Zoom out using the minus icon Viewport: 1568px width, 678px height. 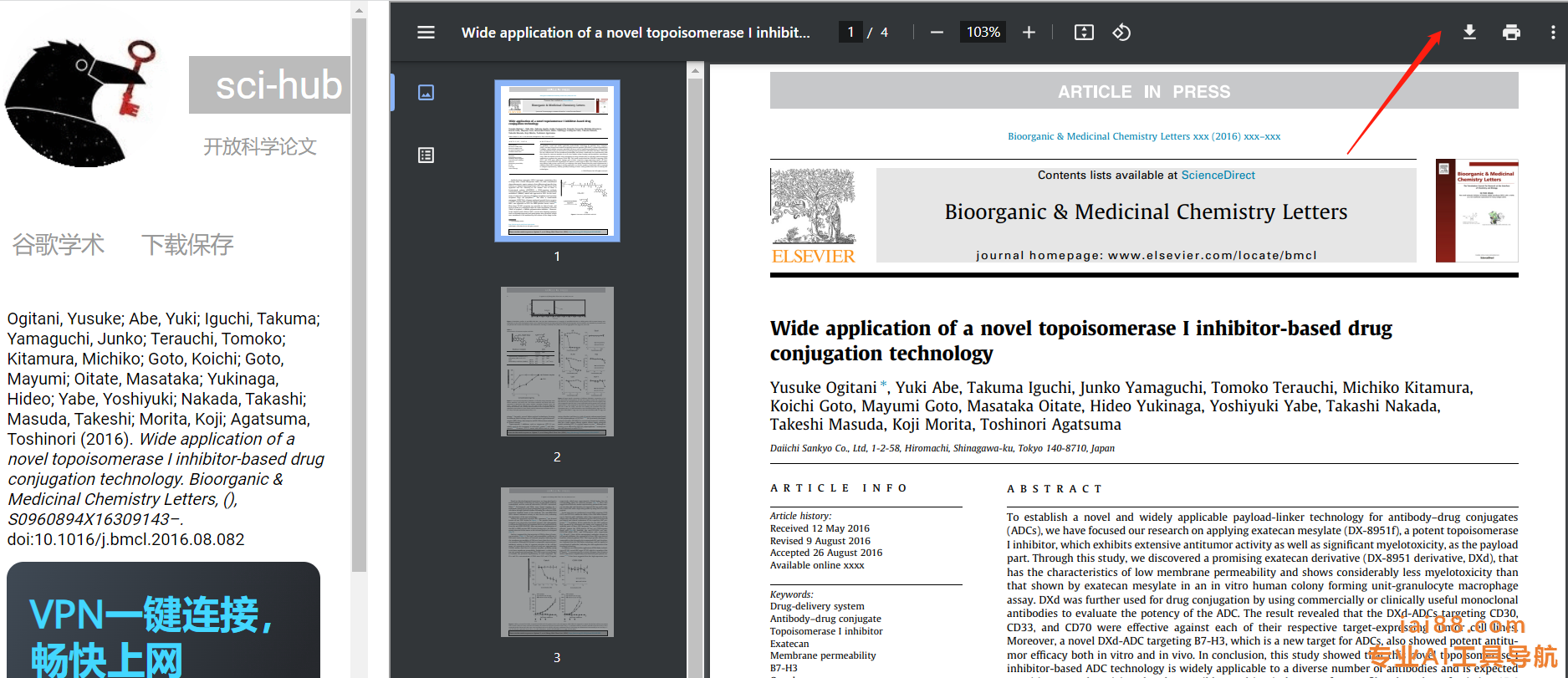click(x=937, y=33)
